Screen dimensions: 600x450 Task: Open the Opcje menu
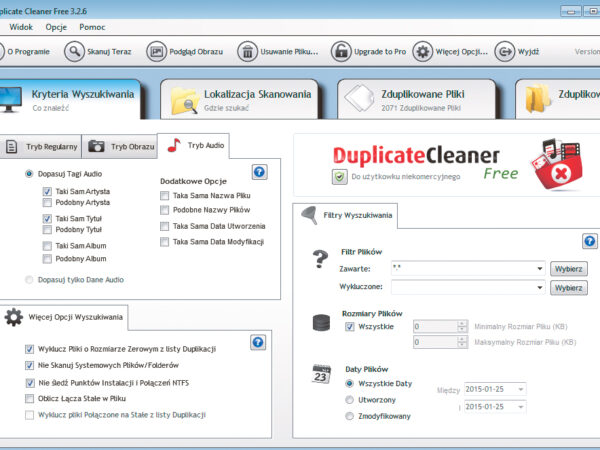coord(56,27)
